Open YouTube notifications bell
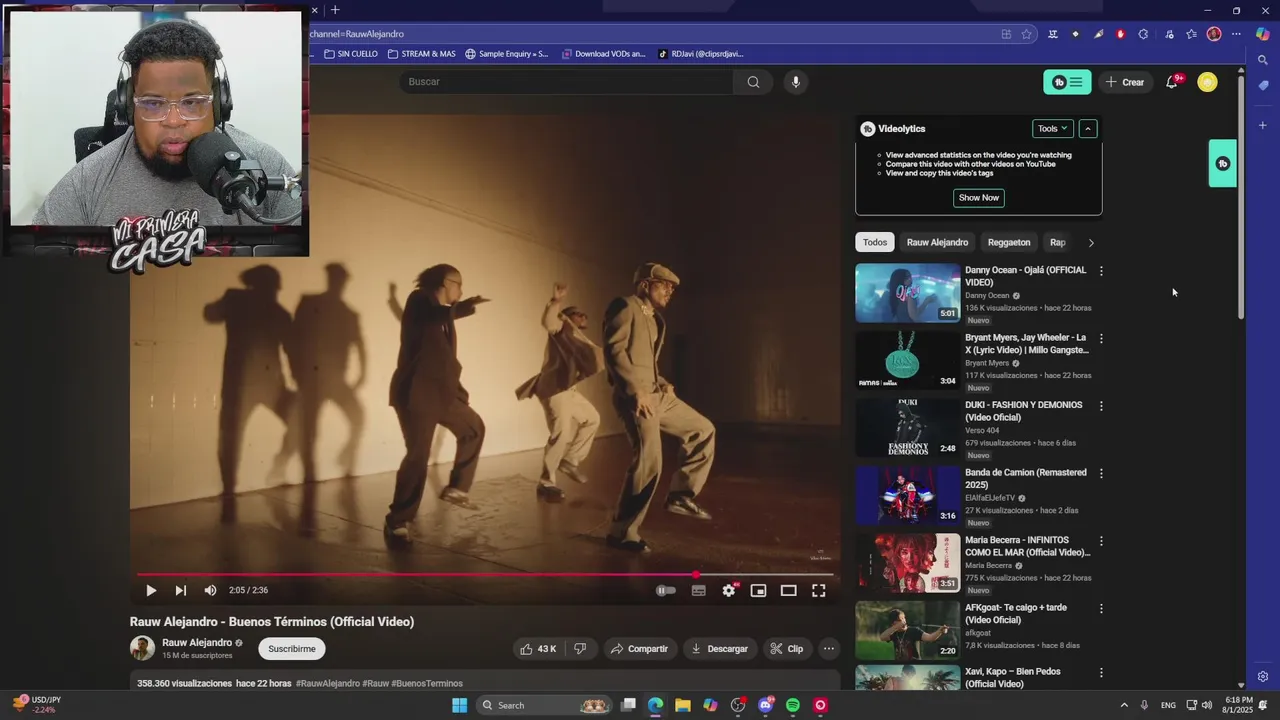 click(x=1172, y=82)
